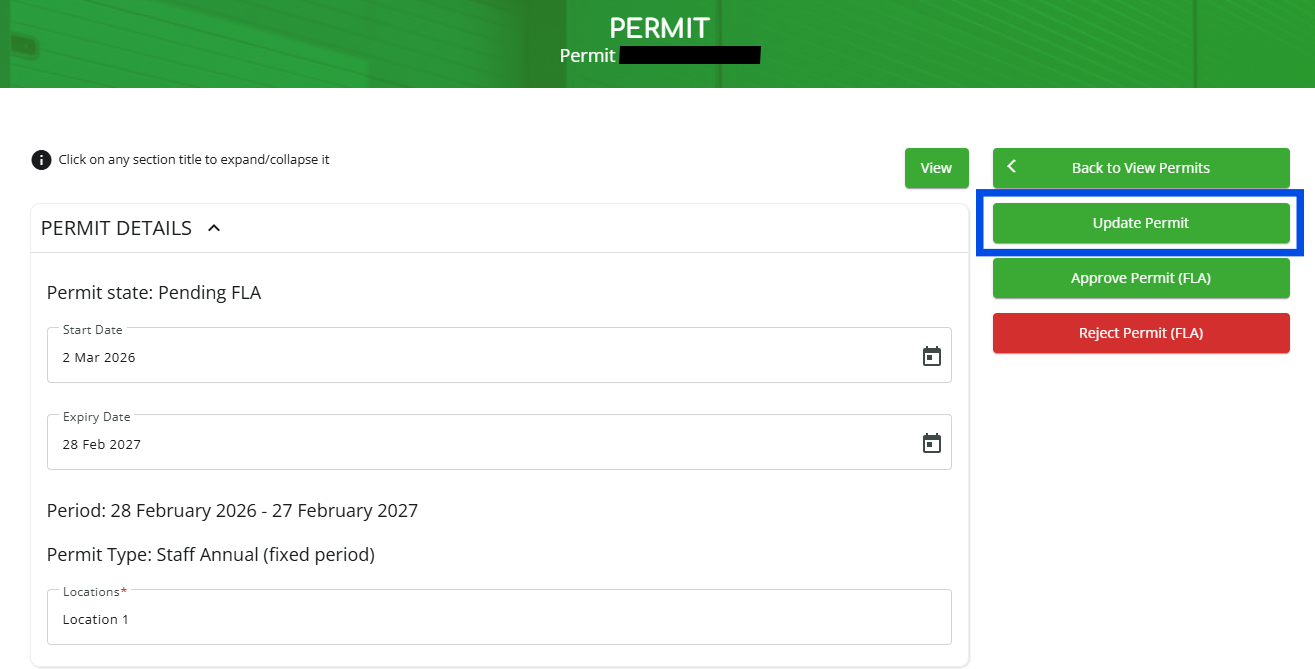Click the Update Permit button
The height and width of the screenshot is (669, 1315).
[x=1140, y=223]
